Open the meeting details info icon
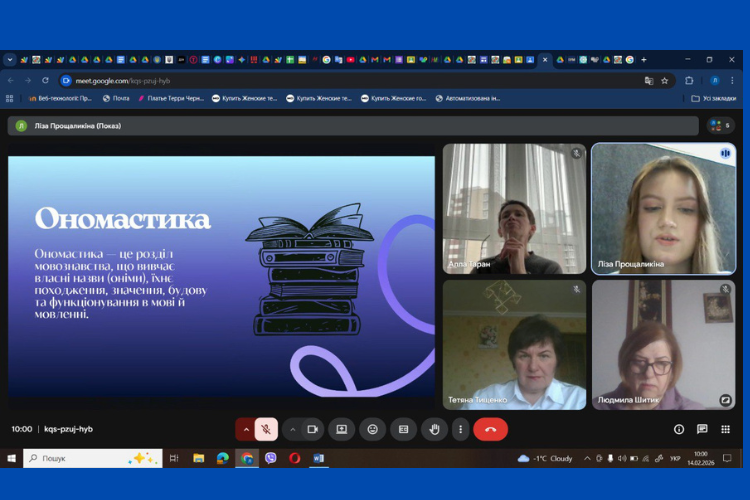 tap(679, 429)
